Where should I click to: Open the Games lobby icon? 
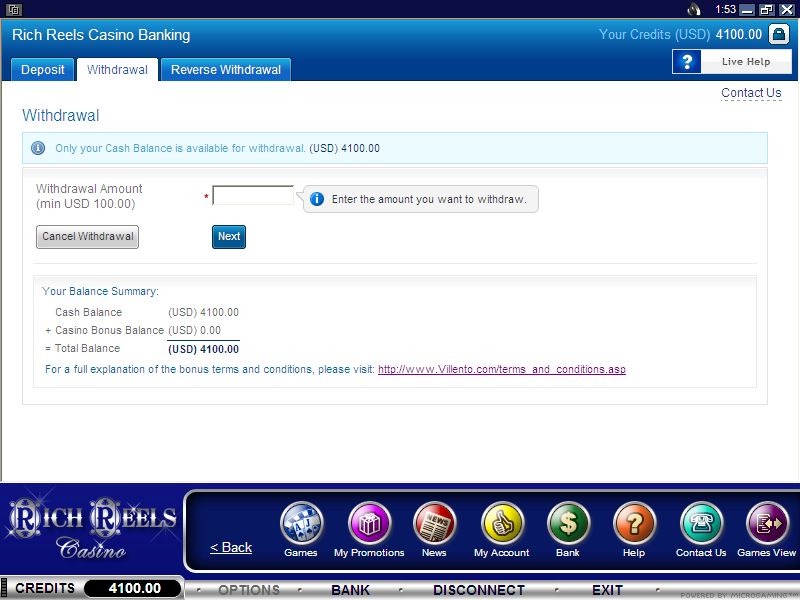click(x=302, y=523)
